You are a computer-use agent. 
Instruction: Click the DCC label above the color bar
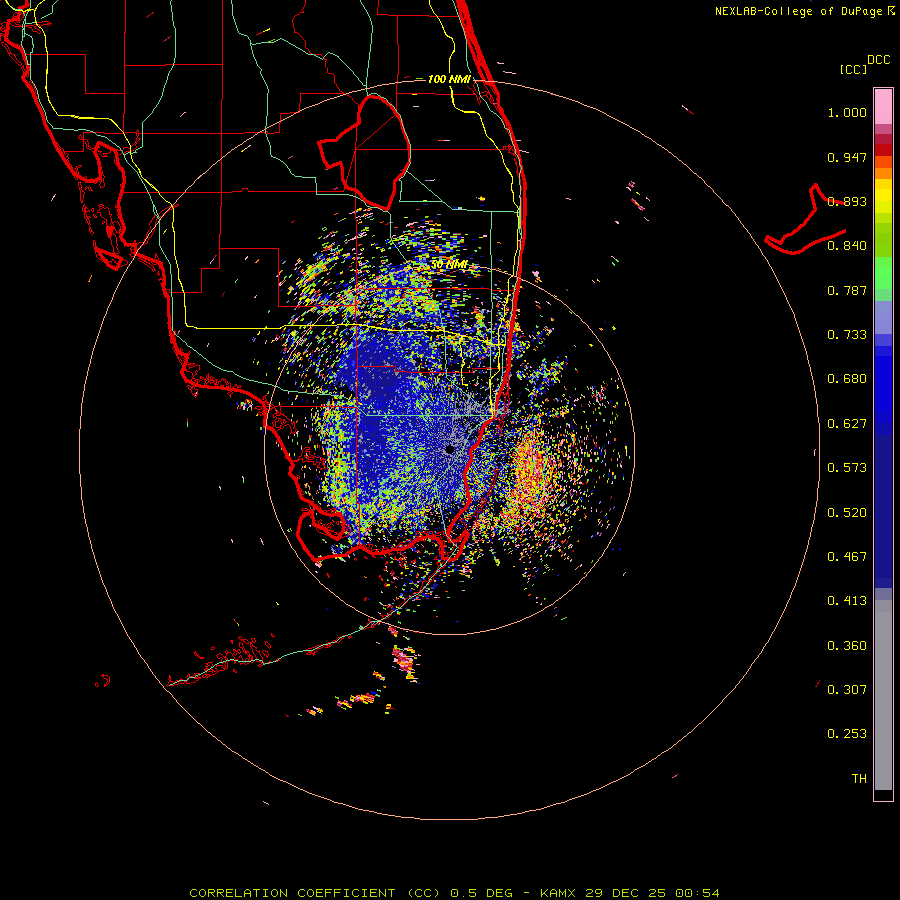click(879, 60)
